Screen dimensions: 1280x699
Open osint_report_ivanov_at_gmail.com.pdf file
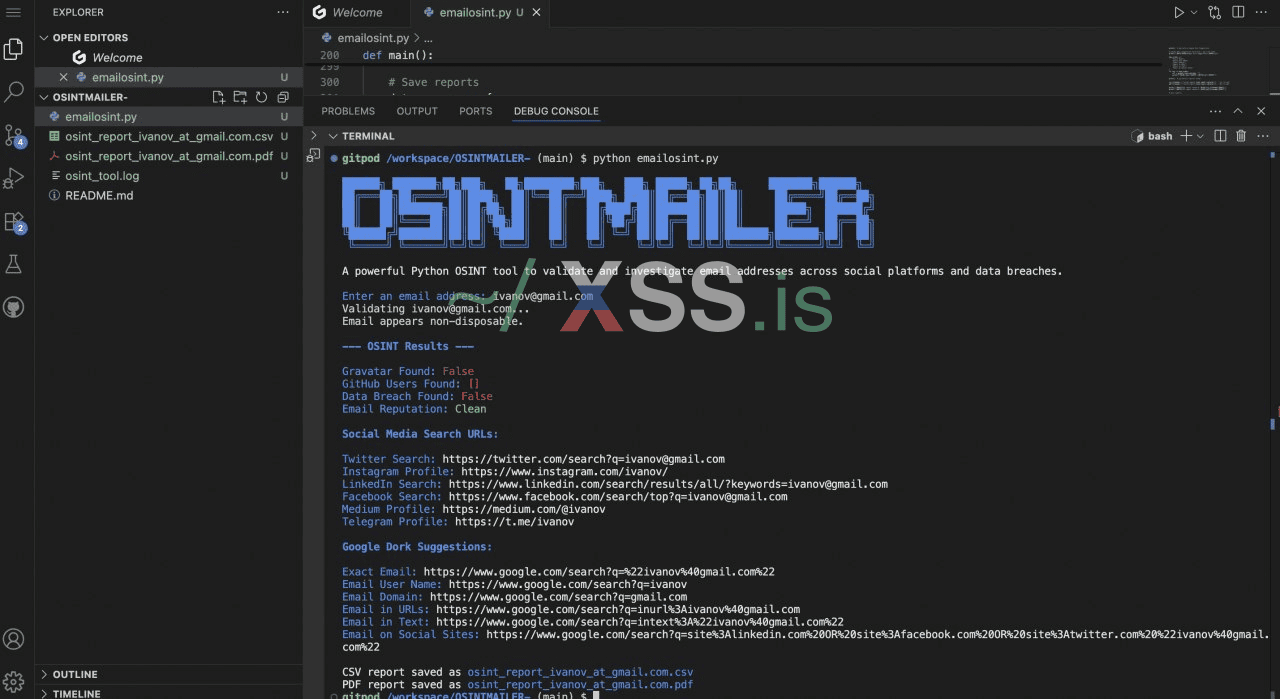(168, 156)
